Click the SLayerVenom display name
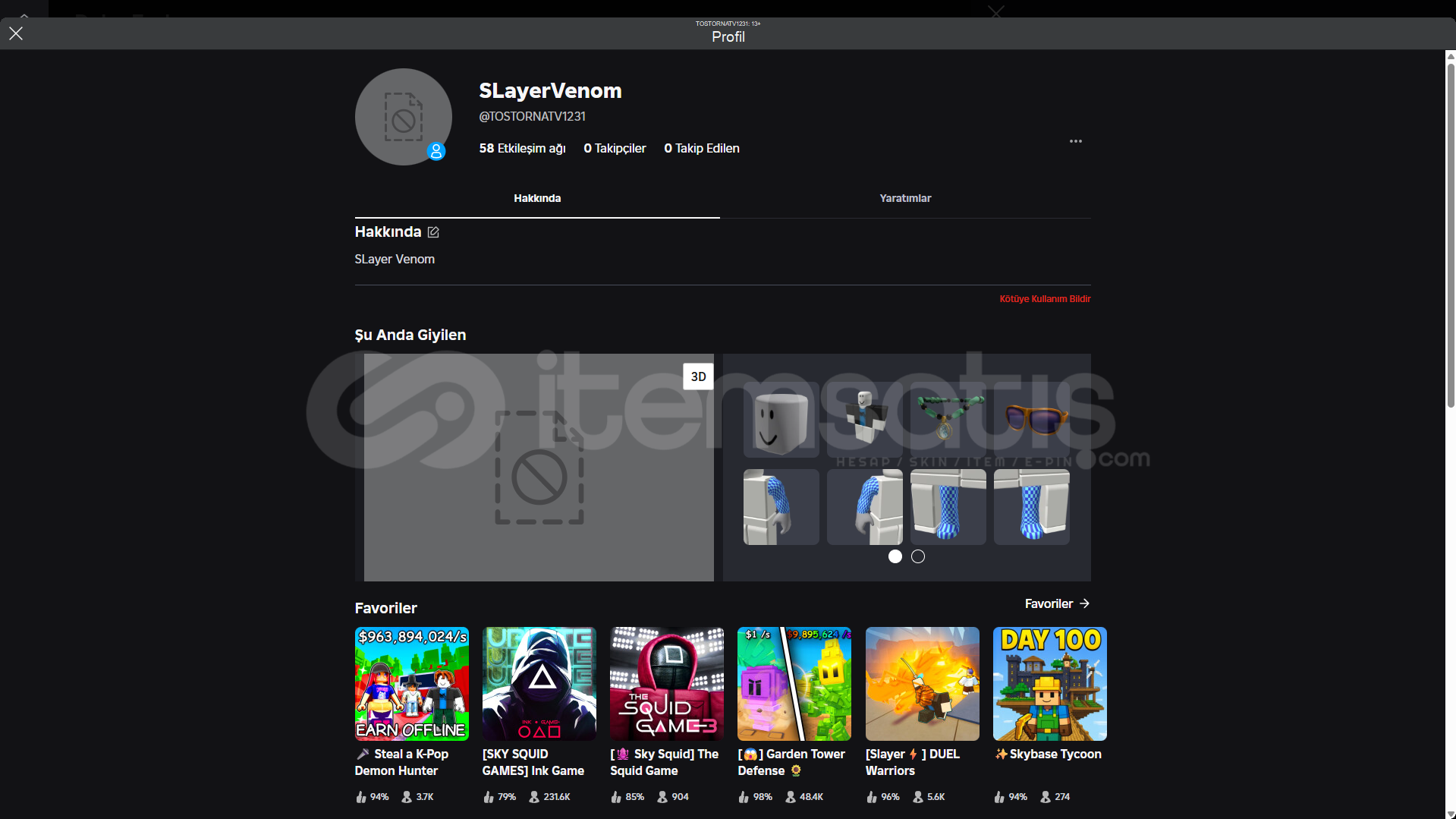This screenshot has height=819, width=1456. (x=550, y=90)
